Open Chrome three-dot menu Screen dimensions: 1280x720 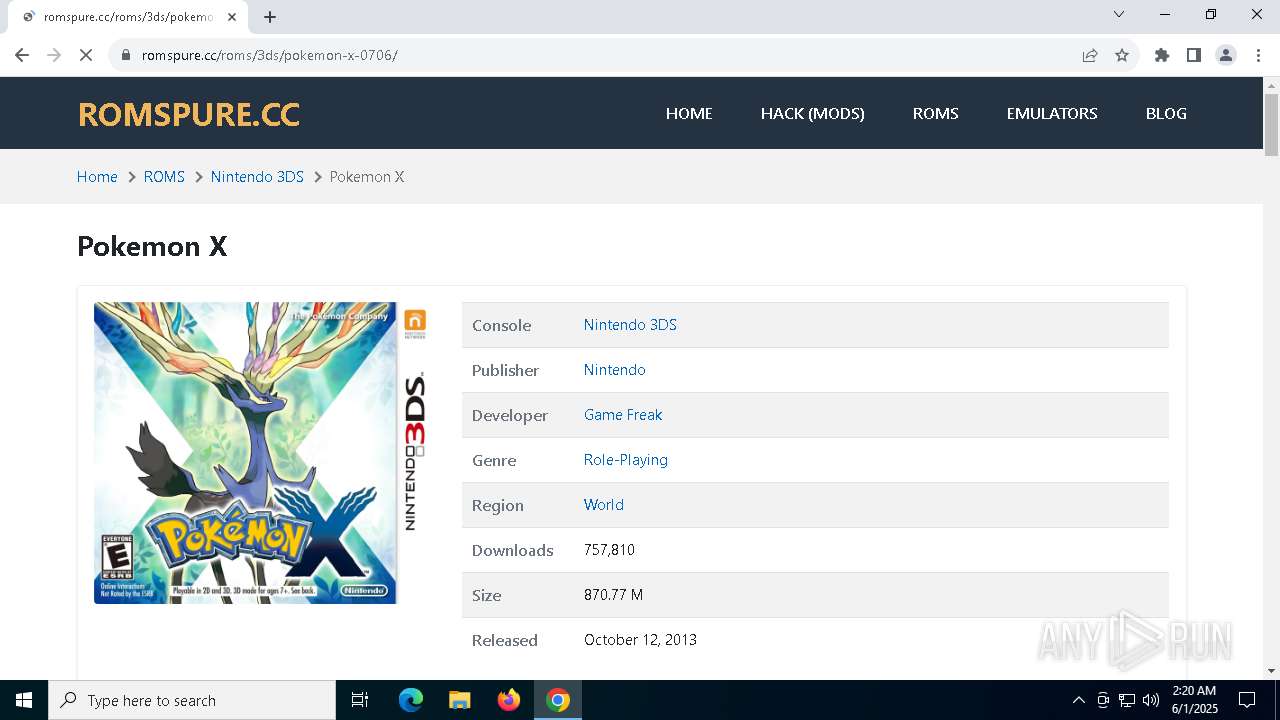pos(1258,55)
